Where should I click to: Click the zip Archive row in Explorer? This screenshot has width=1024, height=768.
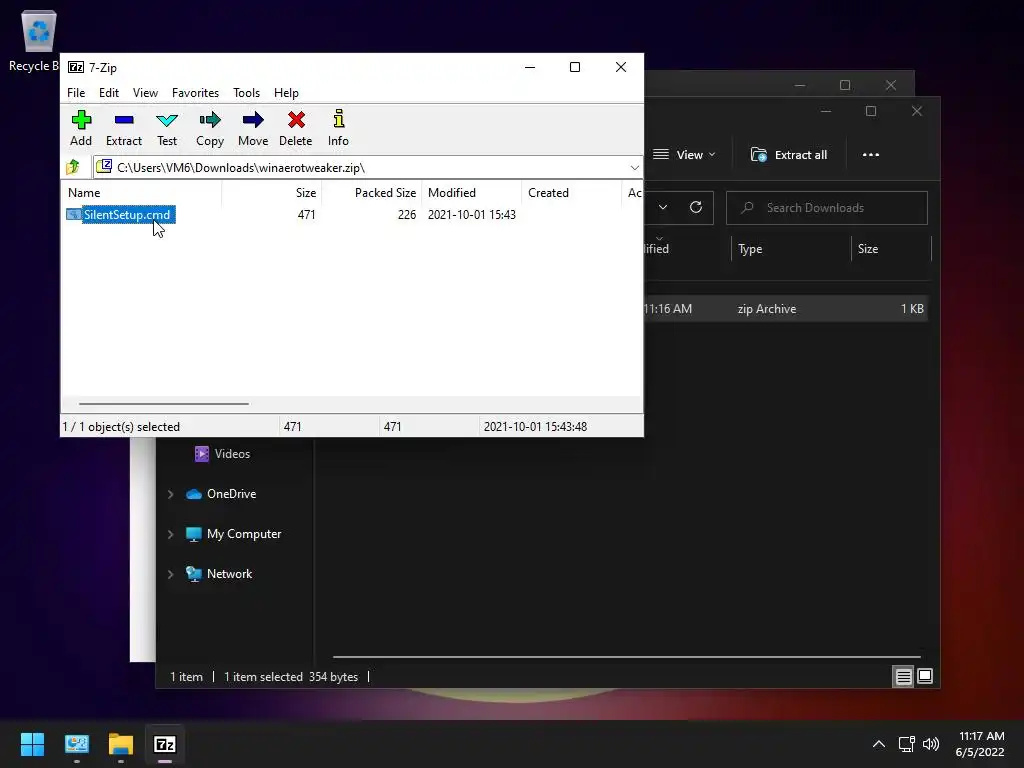(785, 309)
